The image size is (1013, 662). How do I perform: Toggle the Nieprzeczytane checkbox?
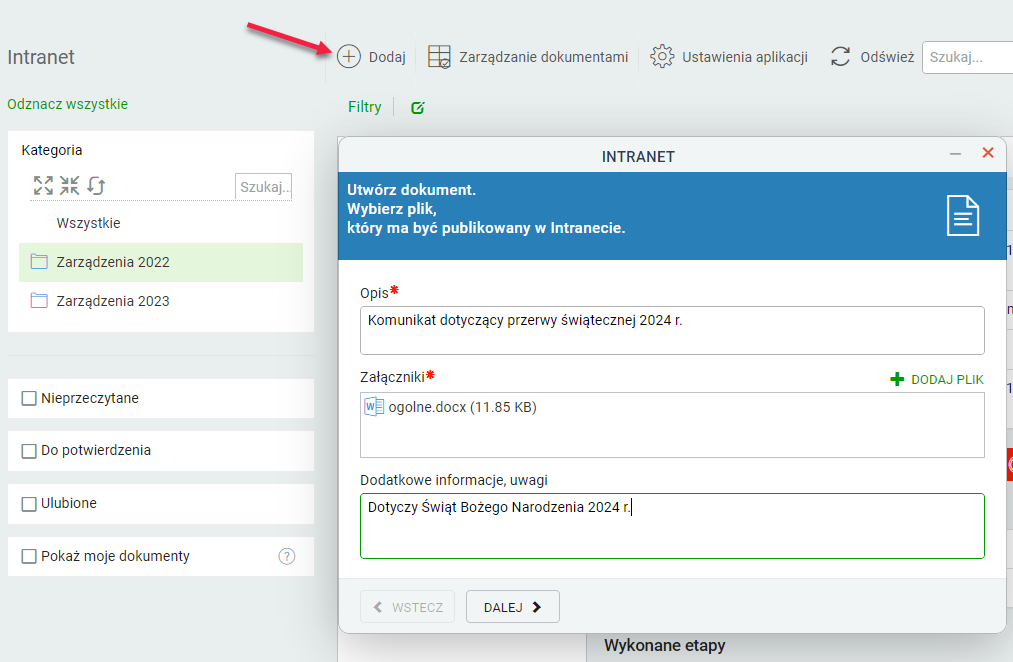29,398
